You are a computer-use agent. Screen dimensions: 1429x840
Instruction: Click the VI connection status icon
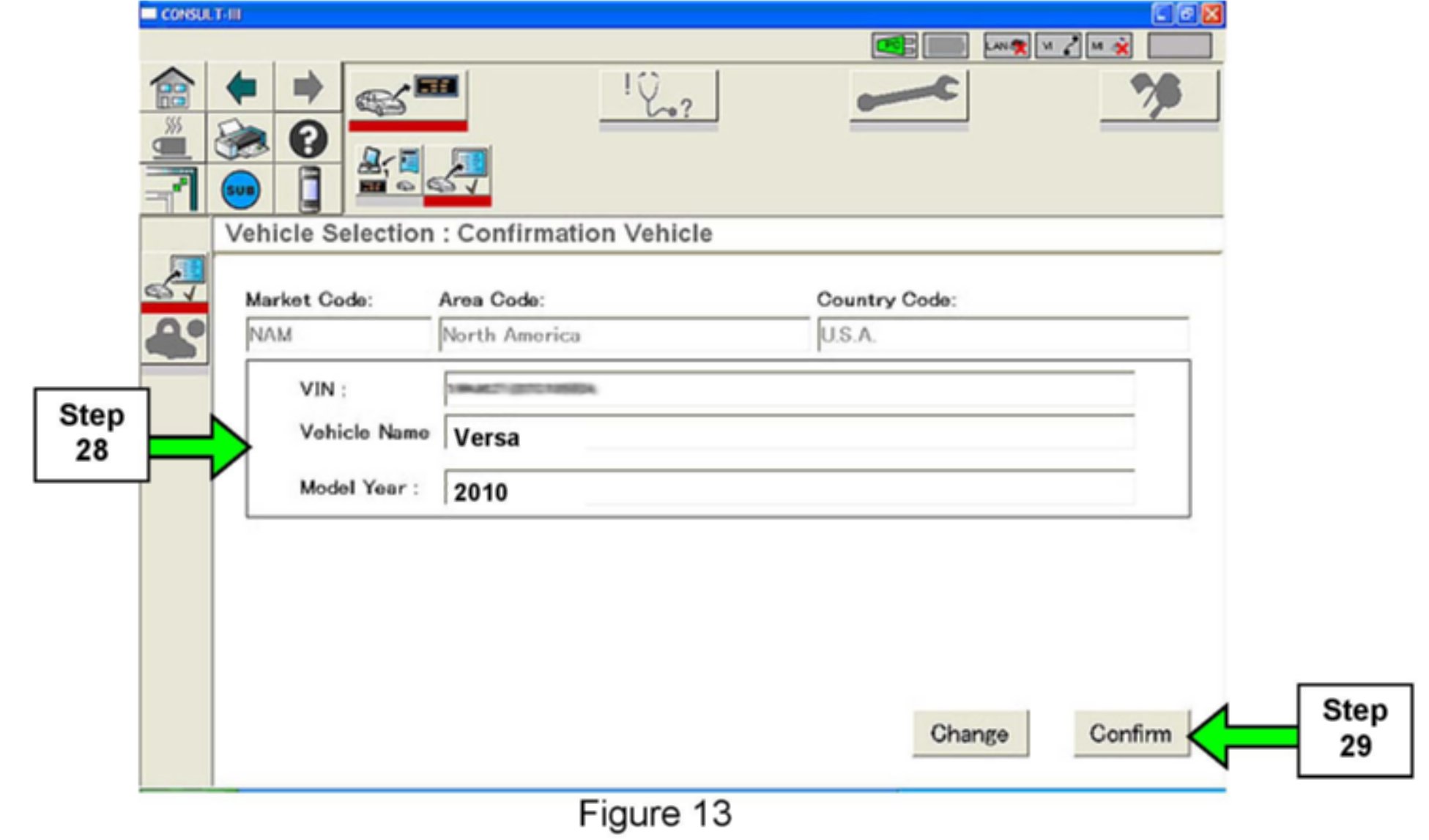[1059, 46]
